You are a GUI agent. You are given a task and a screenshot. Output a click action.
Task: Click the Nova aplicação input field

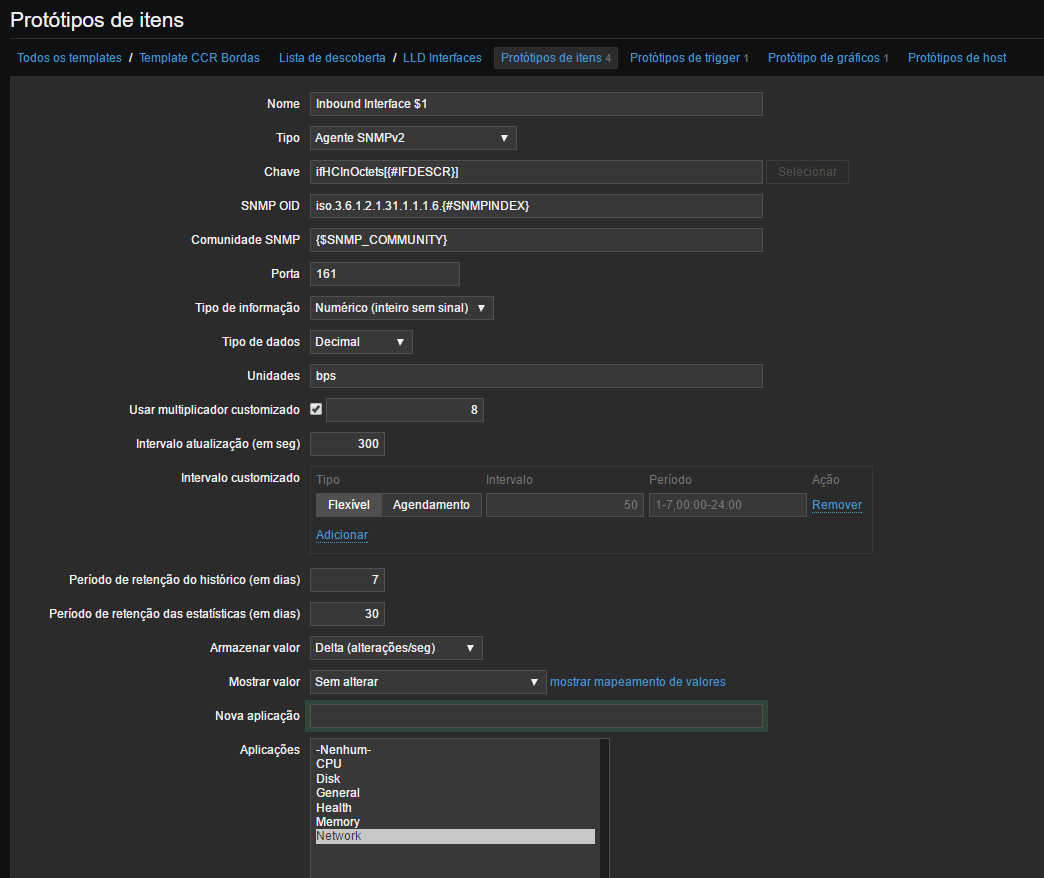(536, 716)
